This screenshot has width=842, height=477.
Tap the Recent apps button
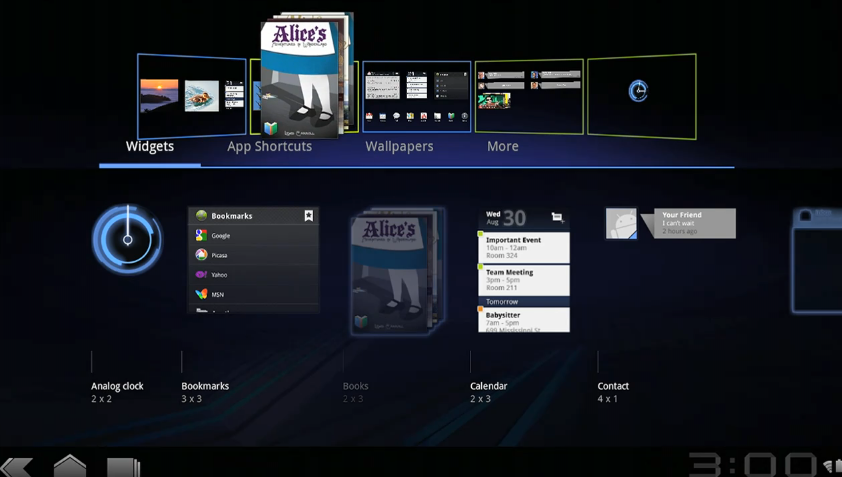tap(123, 467)
